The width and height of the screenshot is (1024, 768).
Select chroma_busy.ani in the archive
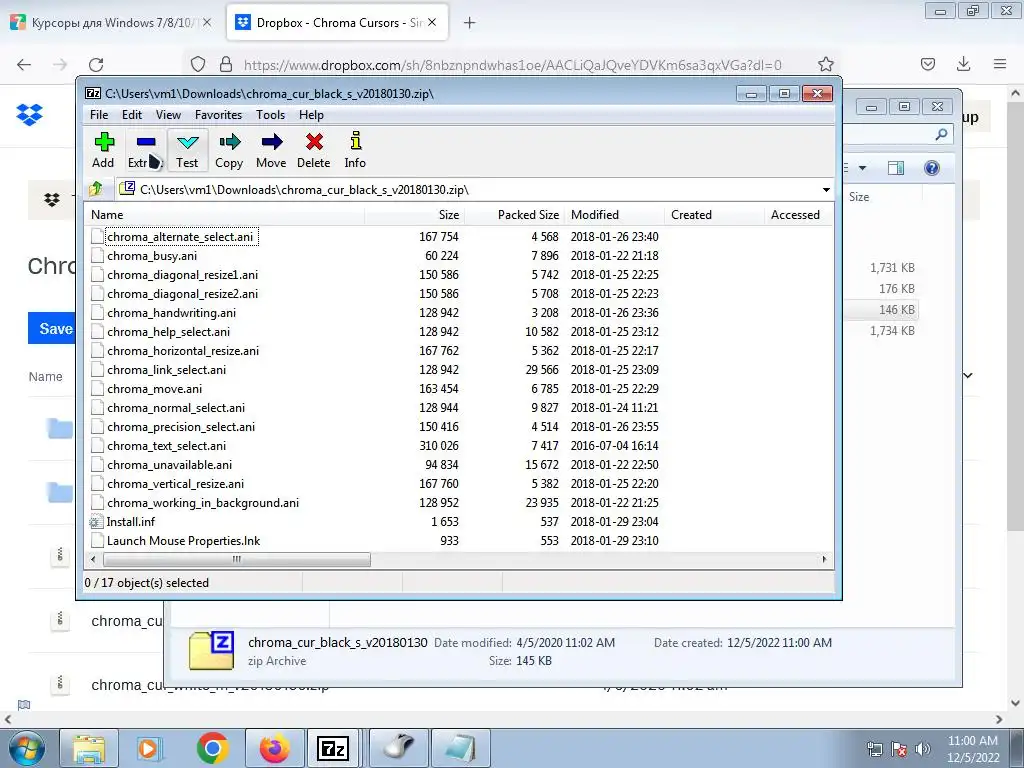tap(152, 256)
